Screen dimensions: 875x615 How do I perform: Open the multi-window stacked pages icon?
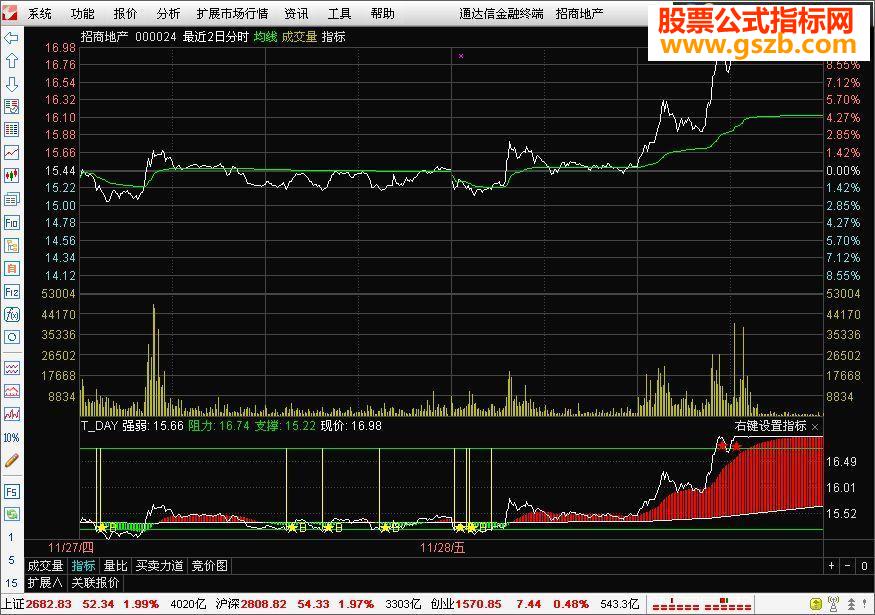tap(11, 199)
